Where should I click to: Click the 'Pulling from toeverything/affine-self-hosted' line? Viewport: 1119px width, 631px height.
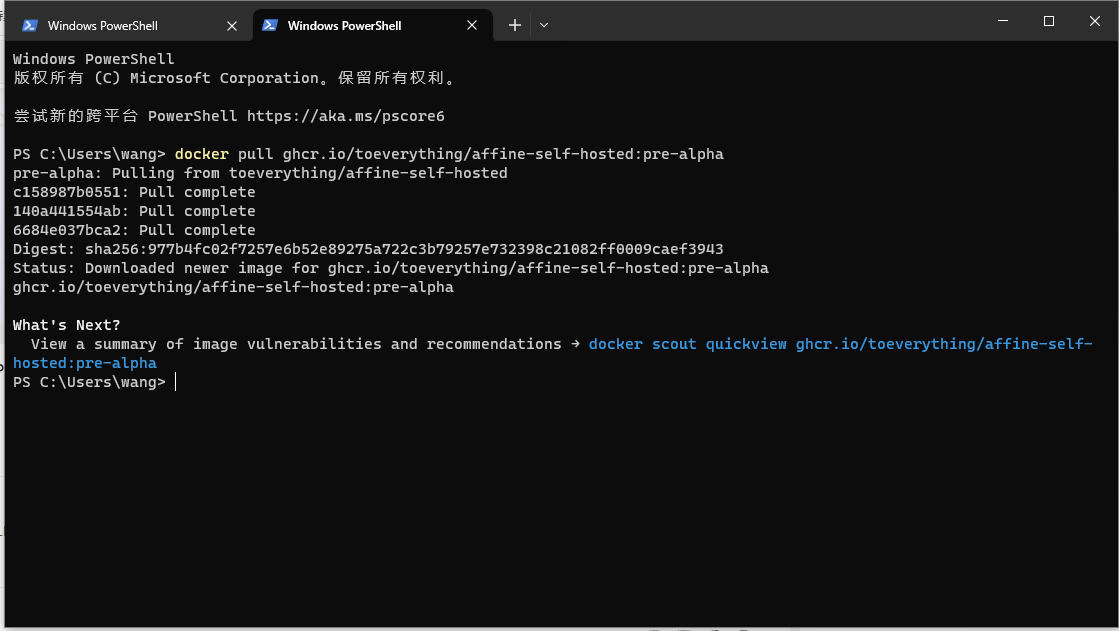tap(260, 173)
